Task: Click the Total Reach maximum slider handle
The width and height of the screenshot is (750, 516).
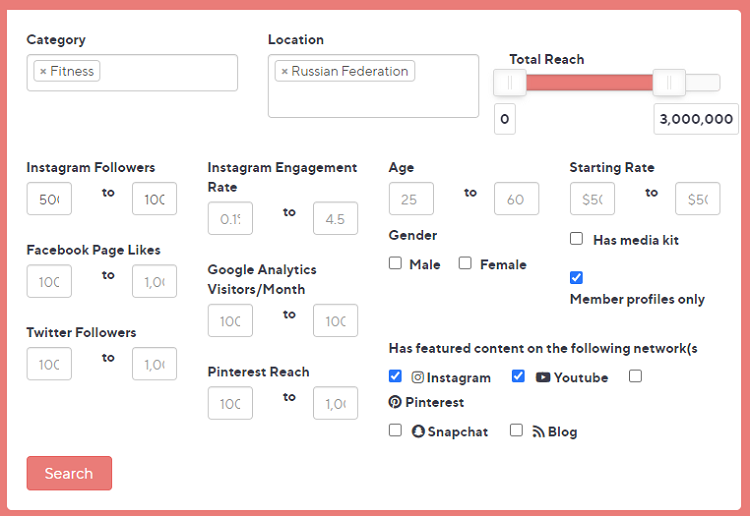Action: 669,83
